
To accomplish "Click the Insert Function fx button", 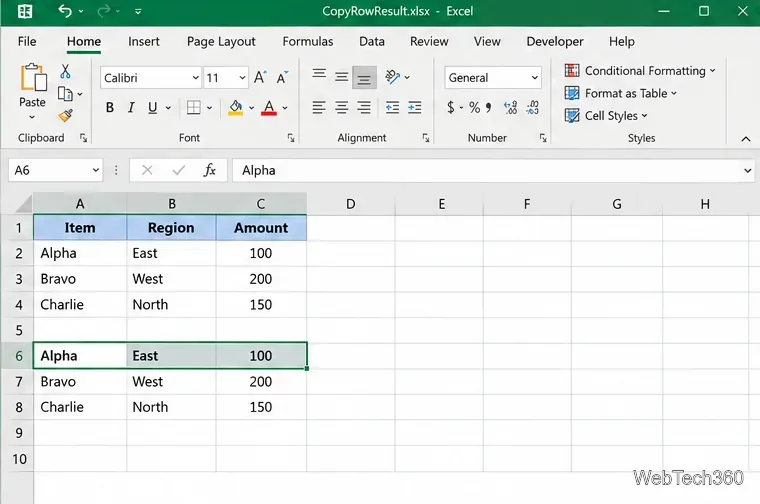I will click(x=210, y=170).
